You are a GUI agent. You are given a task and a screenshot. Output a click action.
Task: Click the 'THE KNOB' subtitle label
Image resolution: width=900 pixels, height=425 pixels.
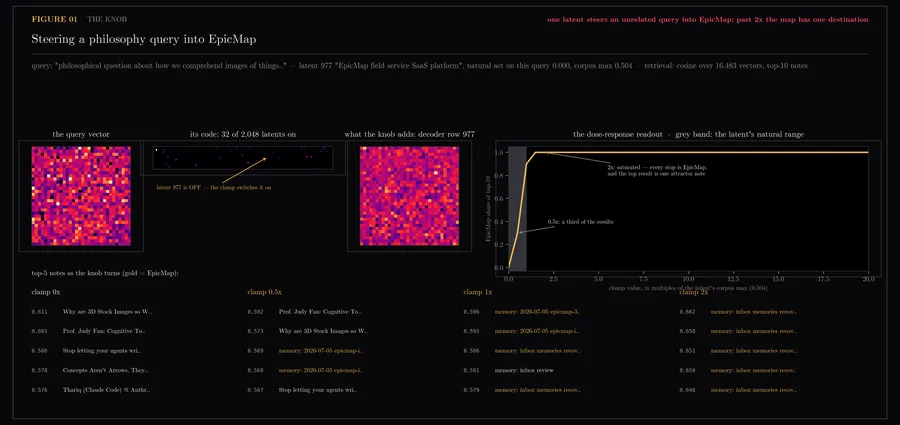[107, 20]
